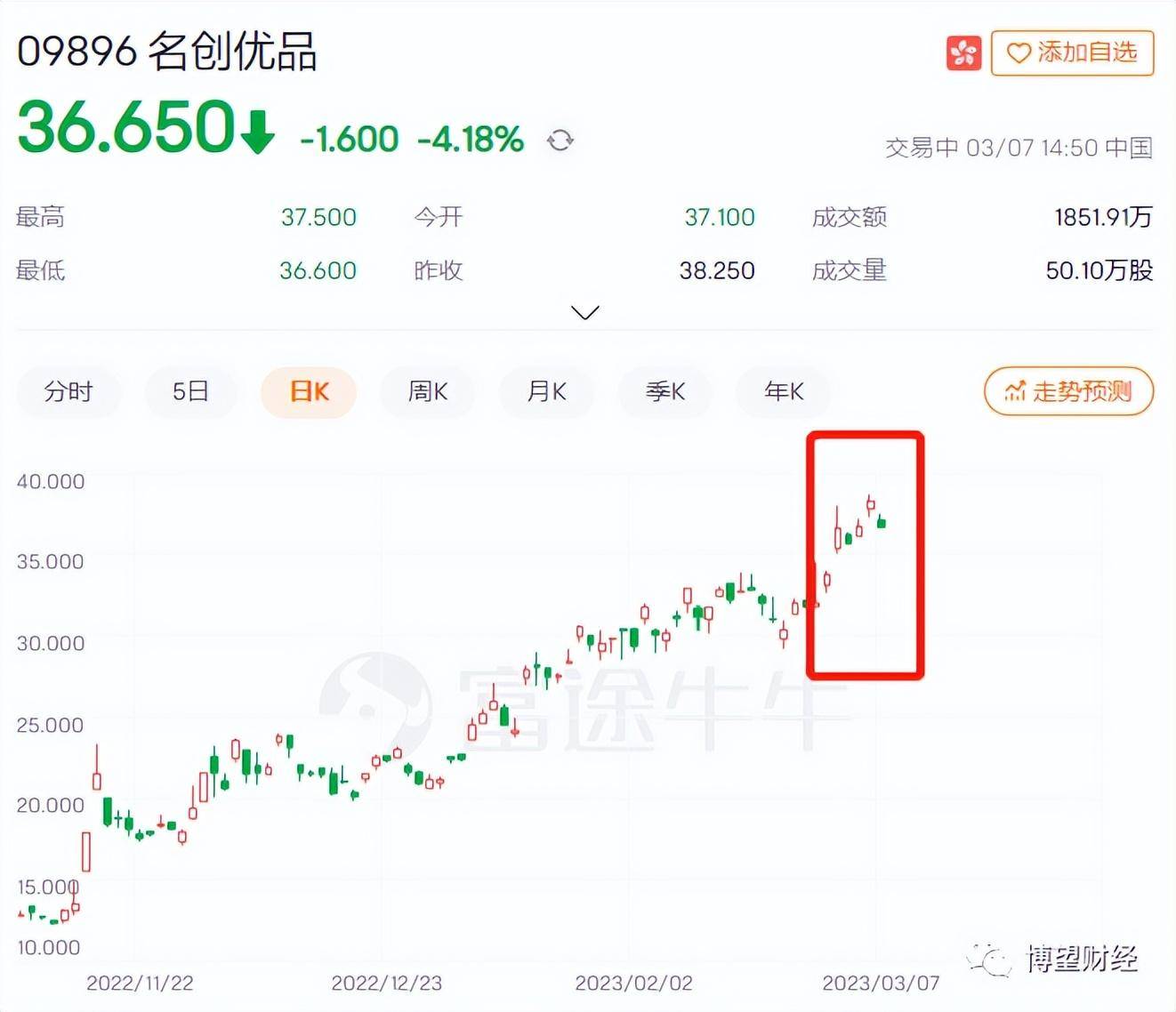Click the high value 37.500
1176x1012 pixels.
pyautogui.click(x=318, y=217)
